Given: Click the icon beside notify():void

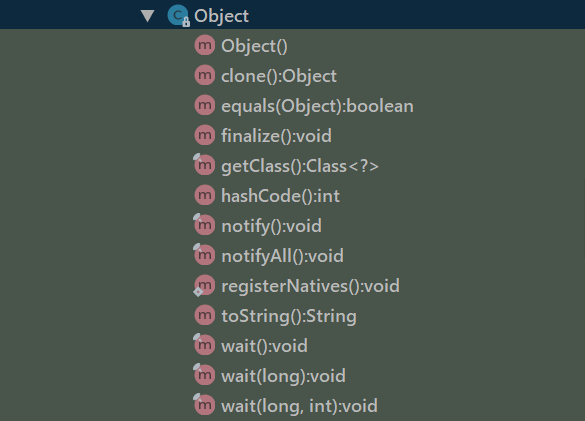Looking at the screenshot, I should pyautogui.click(x=204, y=224).
